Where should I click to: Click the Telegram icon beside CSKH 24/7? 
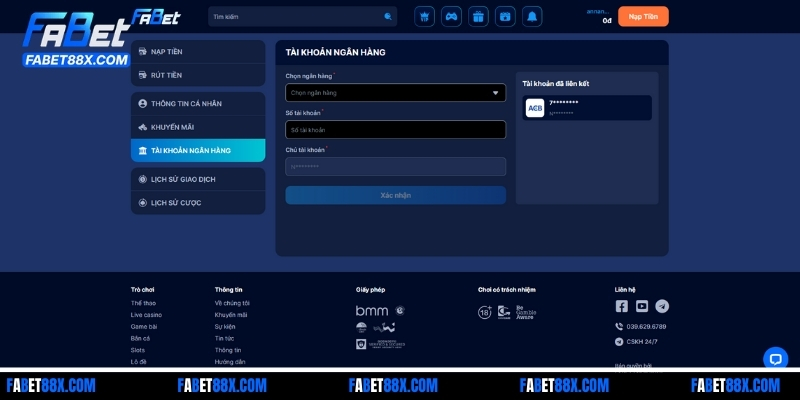coord(619,342)
